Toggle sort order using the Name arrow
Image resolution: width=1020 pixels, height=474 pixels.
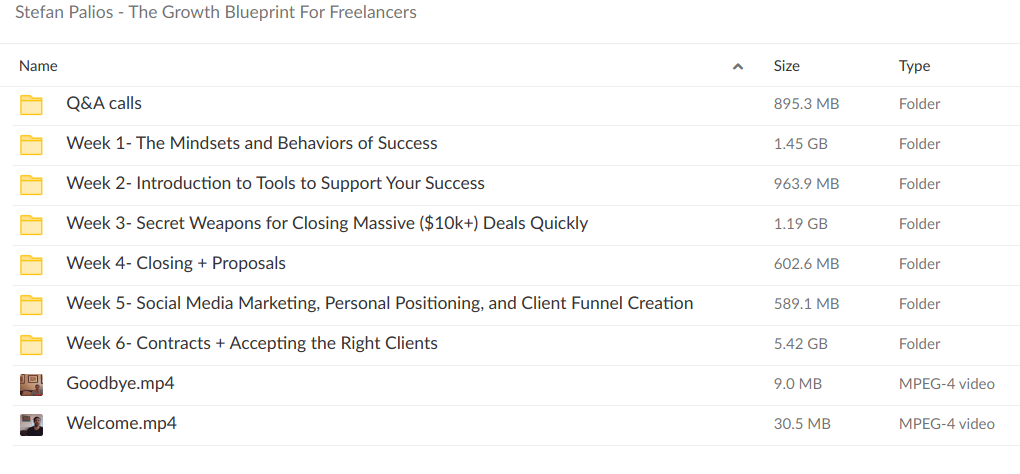click(738, 67)
